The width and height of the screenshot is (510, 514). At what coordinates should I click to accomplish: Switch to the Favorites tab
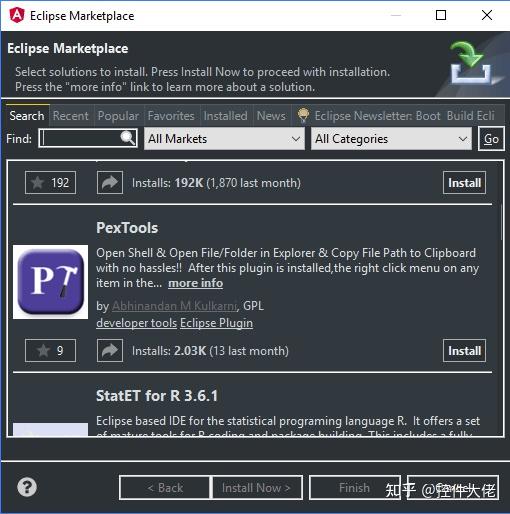[x=171, y=116]
